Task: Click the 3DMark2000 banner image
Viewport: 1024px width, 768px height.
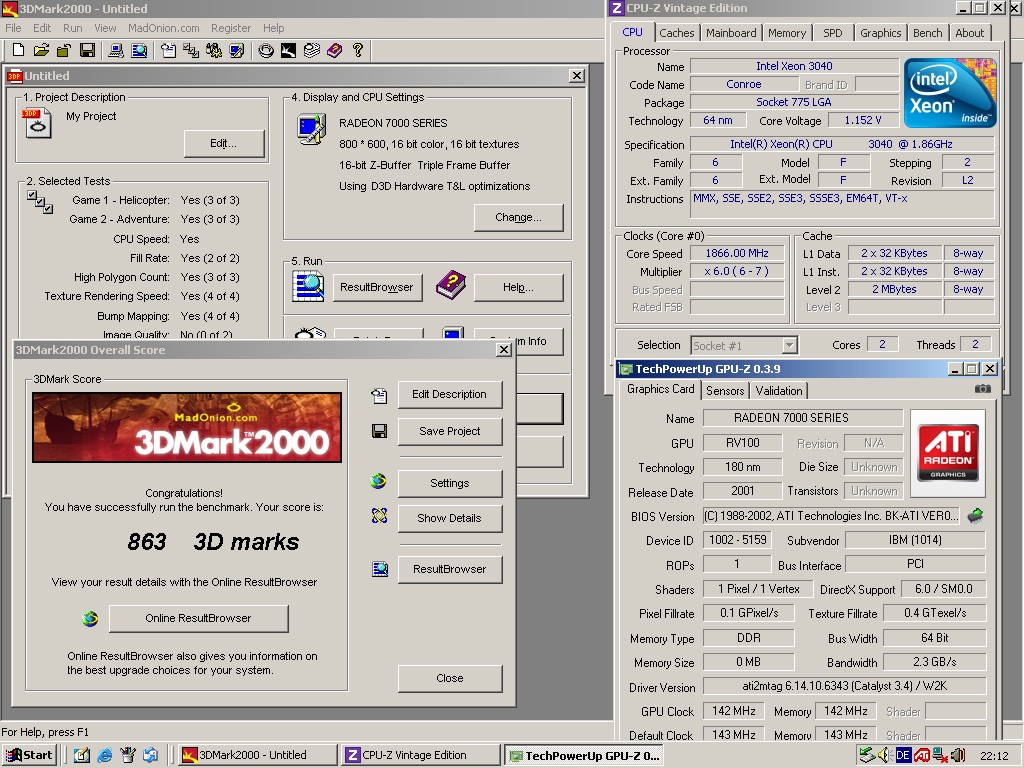Action: [187, 427]
